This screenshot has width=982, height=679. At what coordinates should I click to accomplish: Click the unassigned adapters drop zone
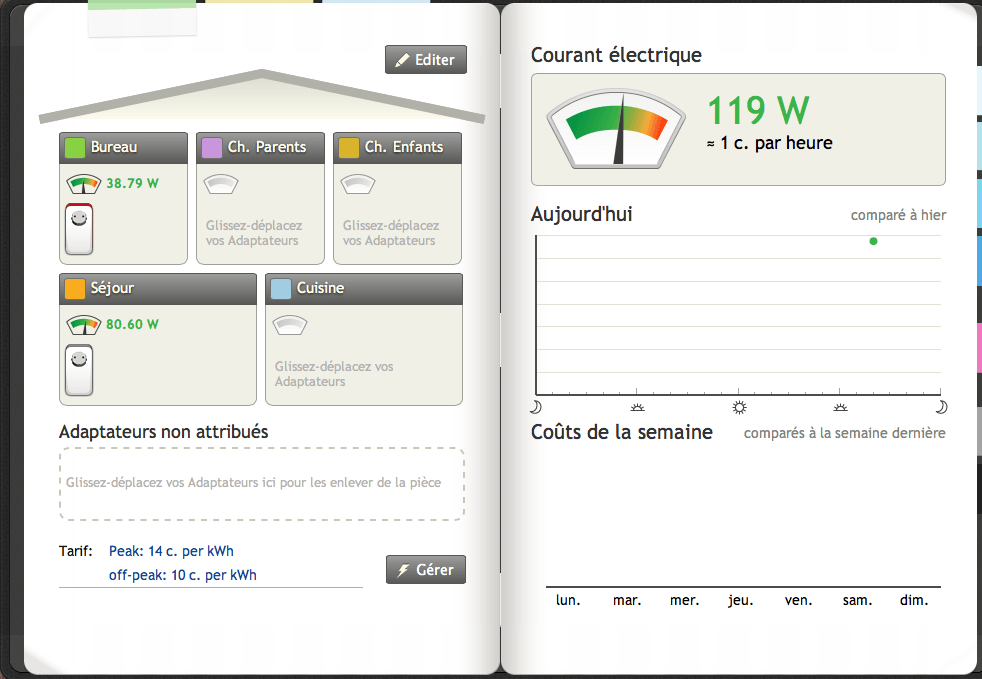(x=262, y=484)
